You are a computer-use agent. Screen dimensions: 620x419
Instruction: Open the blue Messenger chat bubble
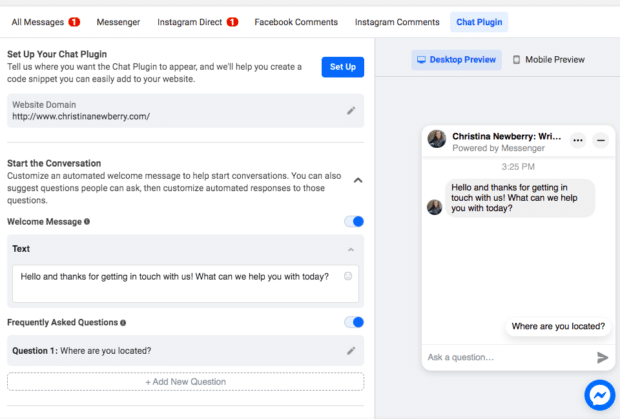tap(599, 395)
